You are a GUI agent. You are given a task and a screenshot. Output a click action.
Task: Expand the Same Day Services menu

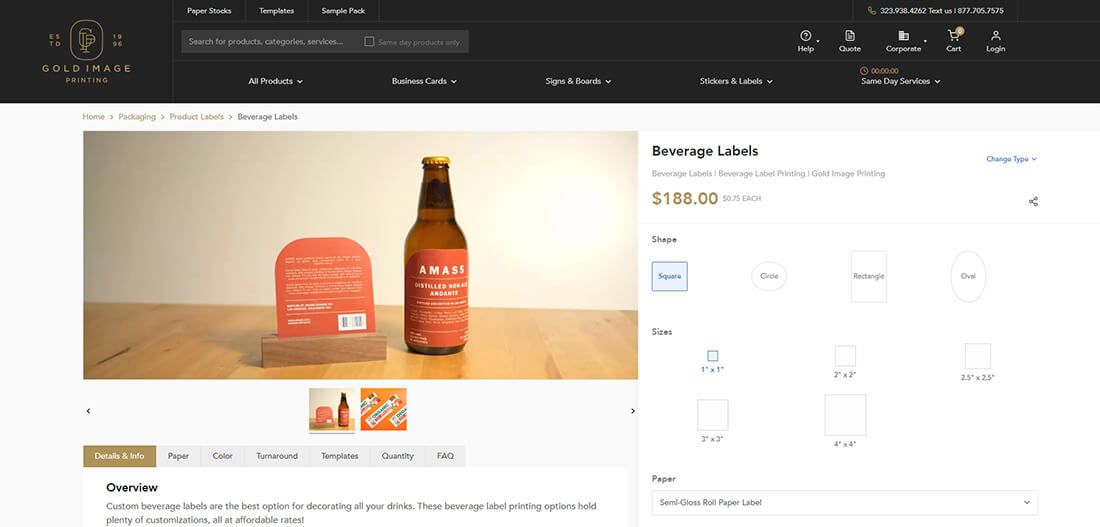point(901,81)
